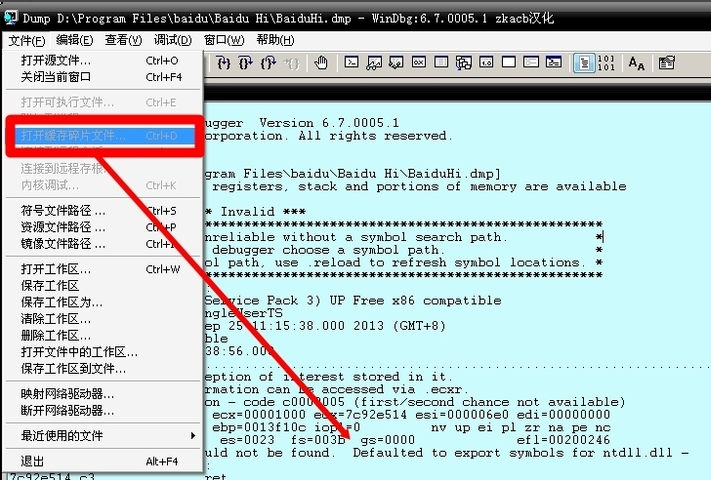
Task: Choose 资源文件路径 ... menu entry
Action: [x=103, y=227]
